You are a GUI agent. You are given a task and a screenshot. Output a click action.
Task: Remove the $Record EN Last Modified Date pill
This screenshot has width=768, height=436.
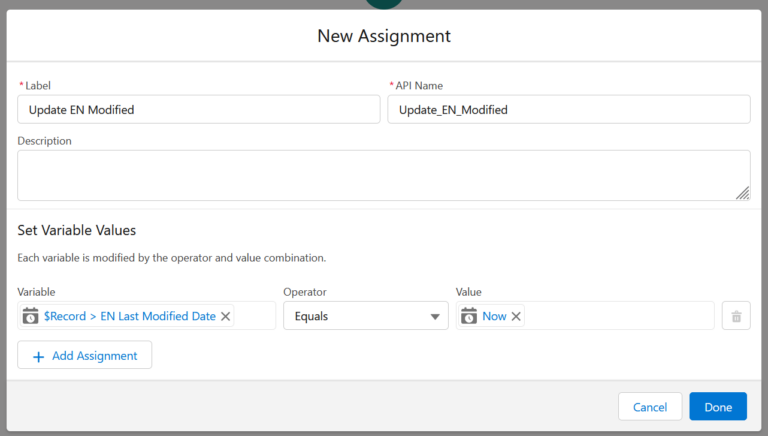pos(226,316)
